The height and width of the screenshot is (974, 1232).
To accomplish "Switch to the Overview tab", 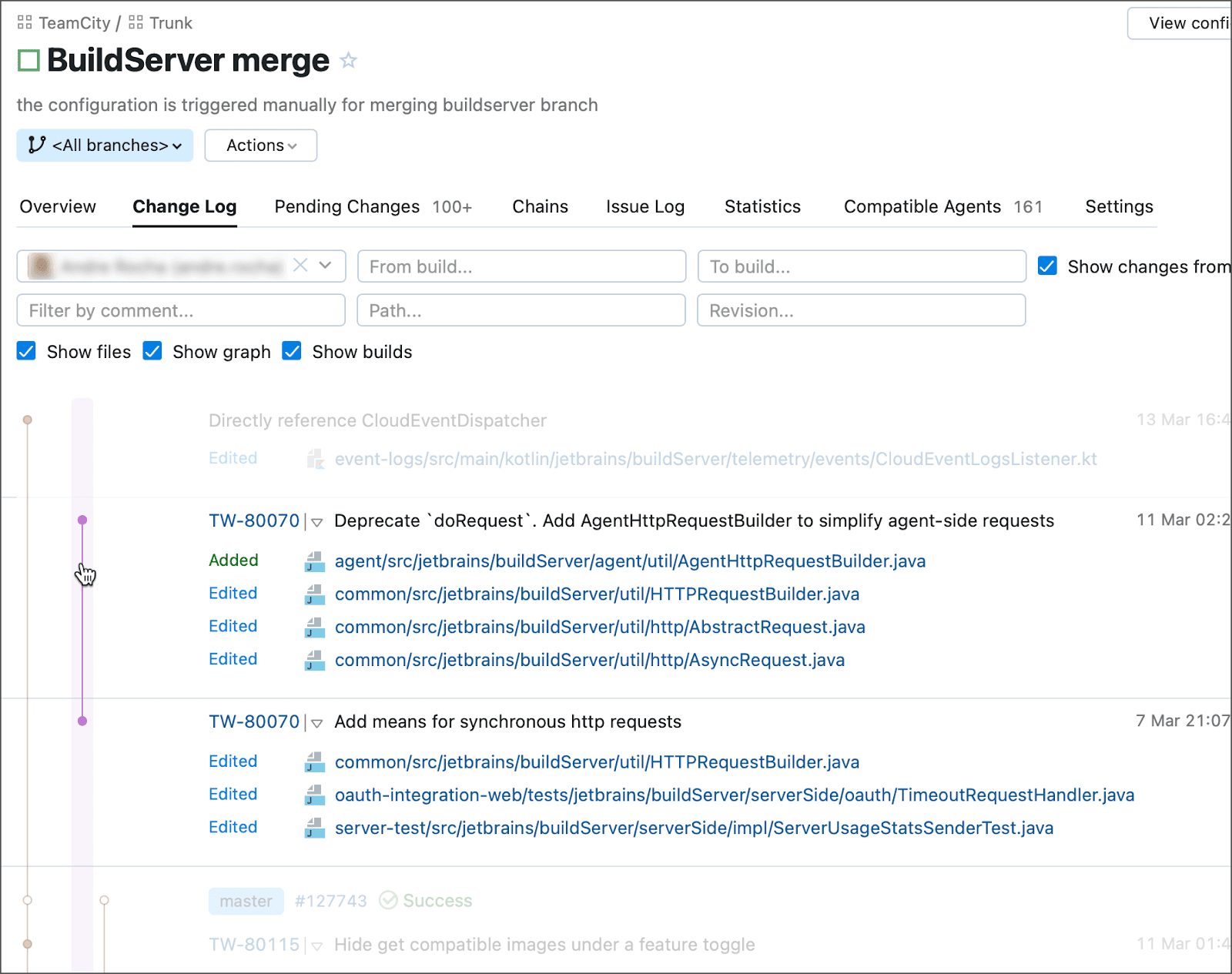I will coord(58,206).
